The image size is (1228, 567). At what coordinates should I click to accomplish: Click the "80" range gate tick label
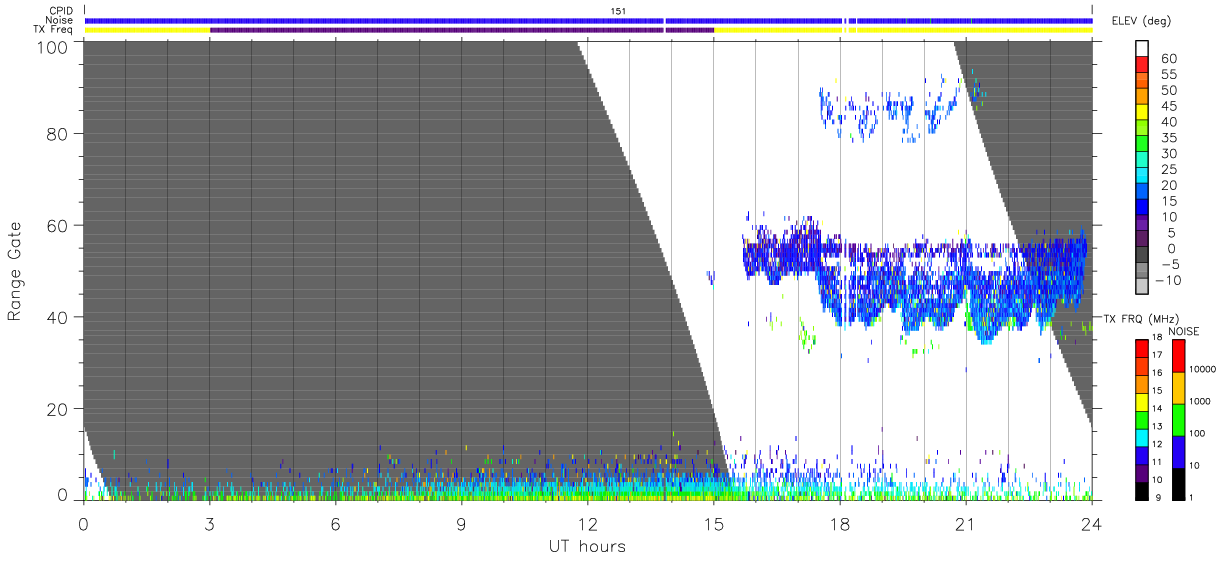(58, 133)
